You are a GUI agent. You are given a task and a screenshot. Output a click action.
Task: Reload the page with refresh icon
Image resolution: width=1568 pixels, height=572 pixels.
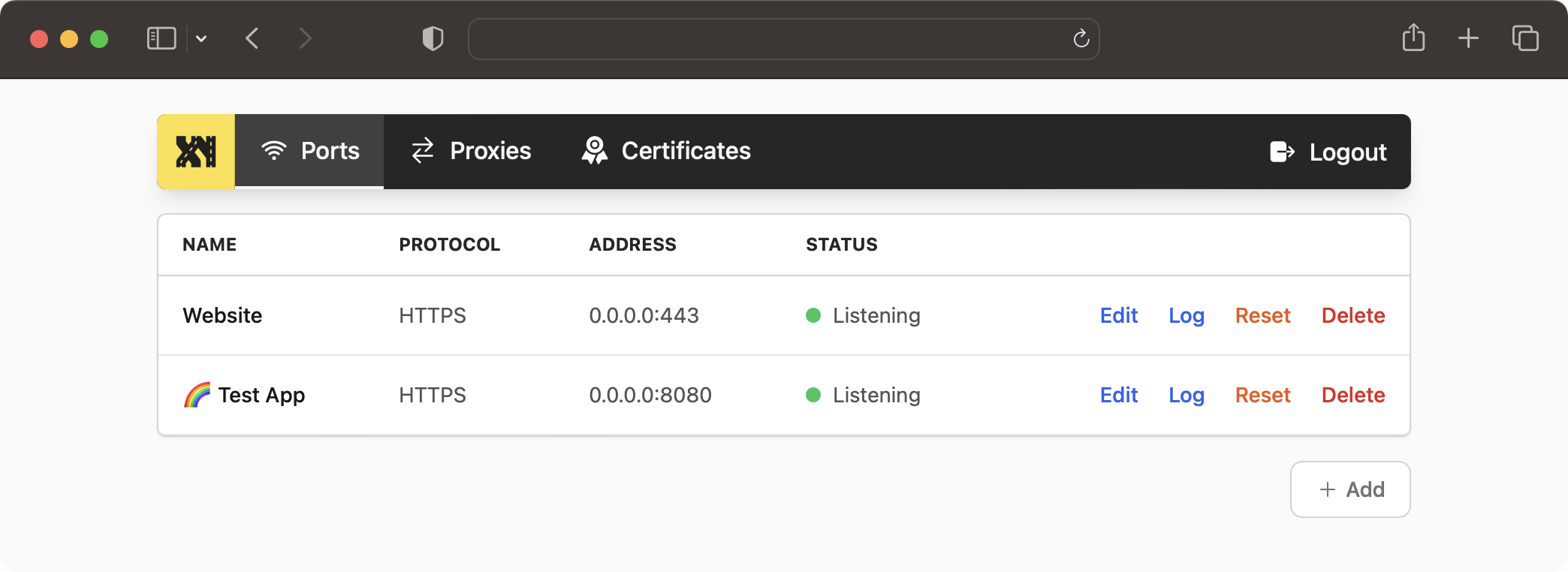[x=1081, y=38]
